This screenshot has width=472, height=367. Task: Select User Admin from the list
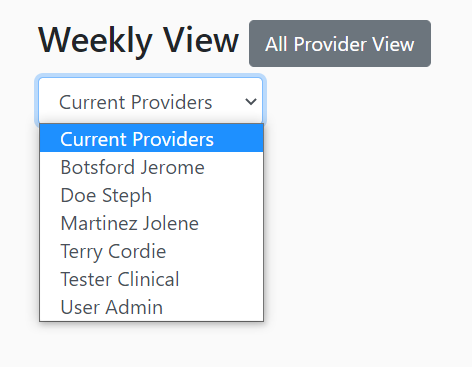point(151,307)
